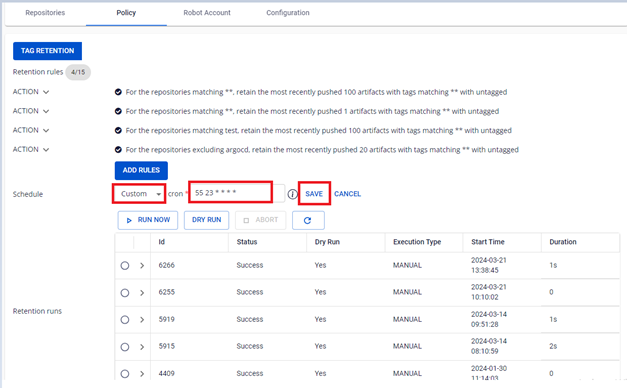
Task: Open the Configuration tab
Action: [288, 13]
